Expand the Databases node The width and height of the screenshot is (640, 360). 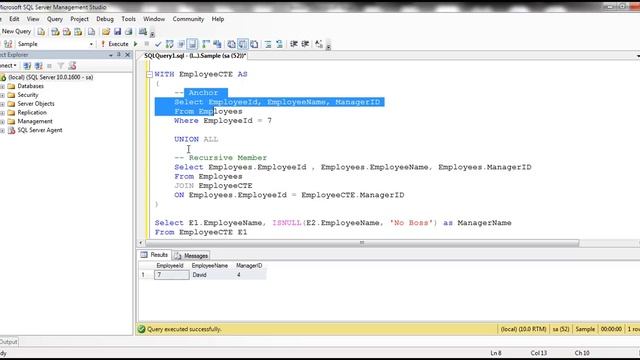(x=2, y=87)
